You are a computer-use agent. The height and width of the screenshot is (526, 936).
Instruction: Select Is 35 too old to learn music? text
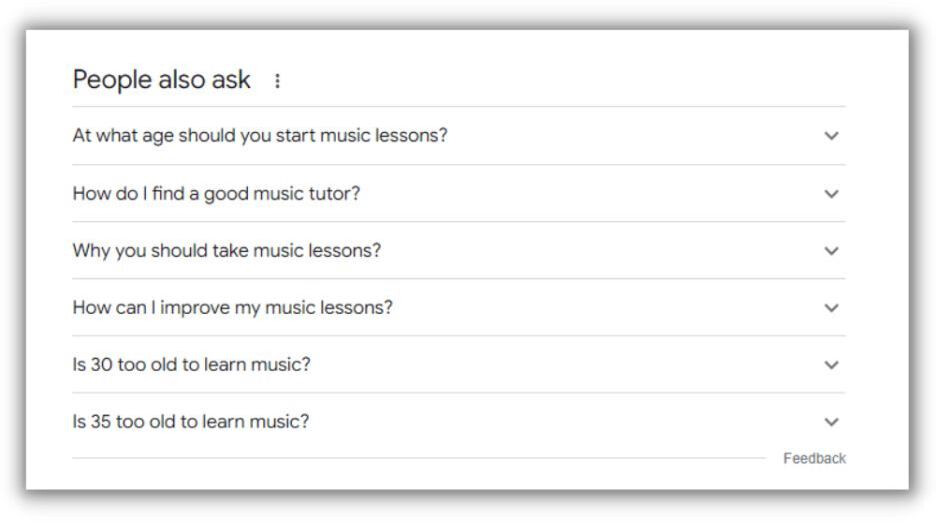[190, 422]
